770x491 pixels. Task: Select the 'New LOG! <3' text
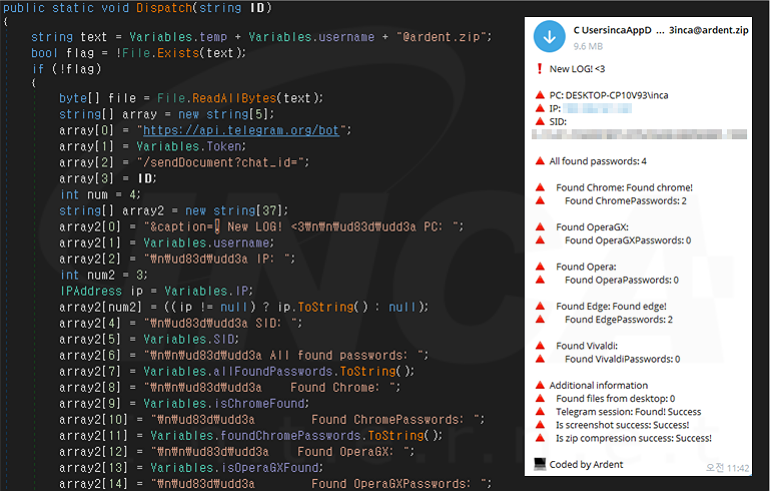[x=577, y=69]
